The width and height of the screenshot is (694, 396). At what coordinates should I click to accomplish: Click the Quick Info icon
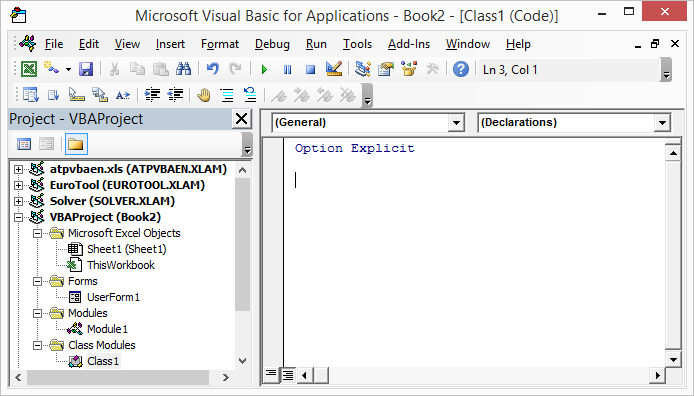[77, 95]
